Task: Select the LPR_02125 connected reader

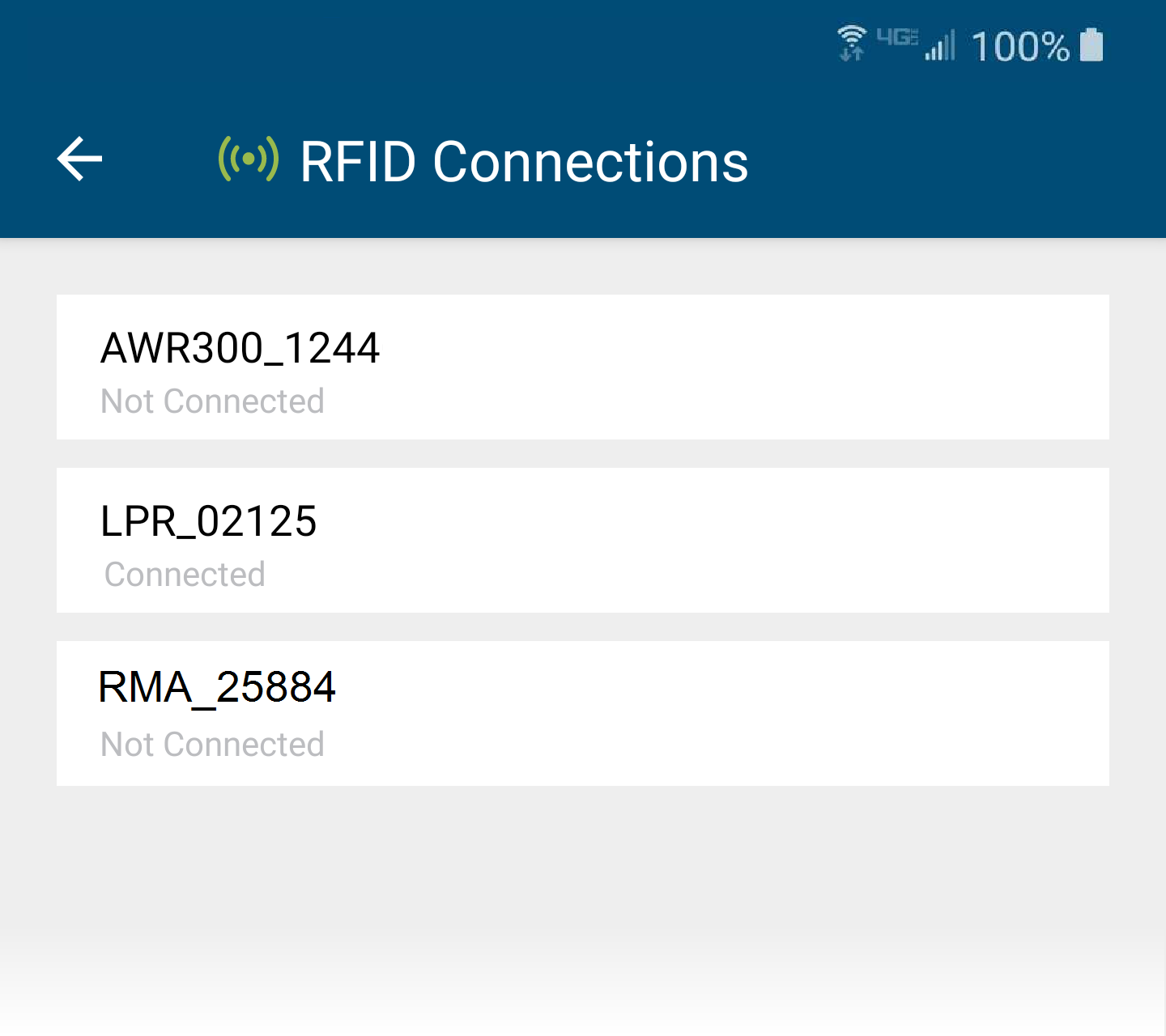Action: click(x=583, y=541)
